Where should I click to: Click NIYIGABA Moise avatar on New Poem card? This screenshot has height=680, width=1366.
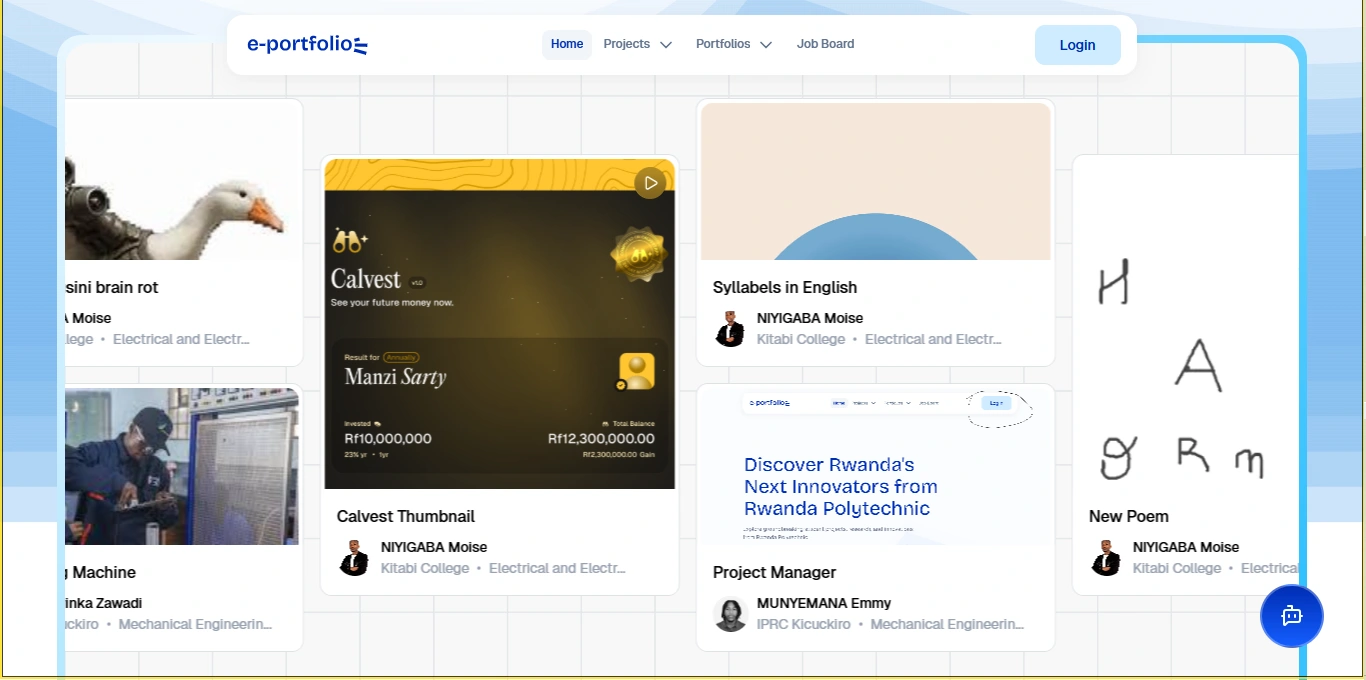pos(1106,558)
